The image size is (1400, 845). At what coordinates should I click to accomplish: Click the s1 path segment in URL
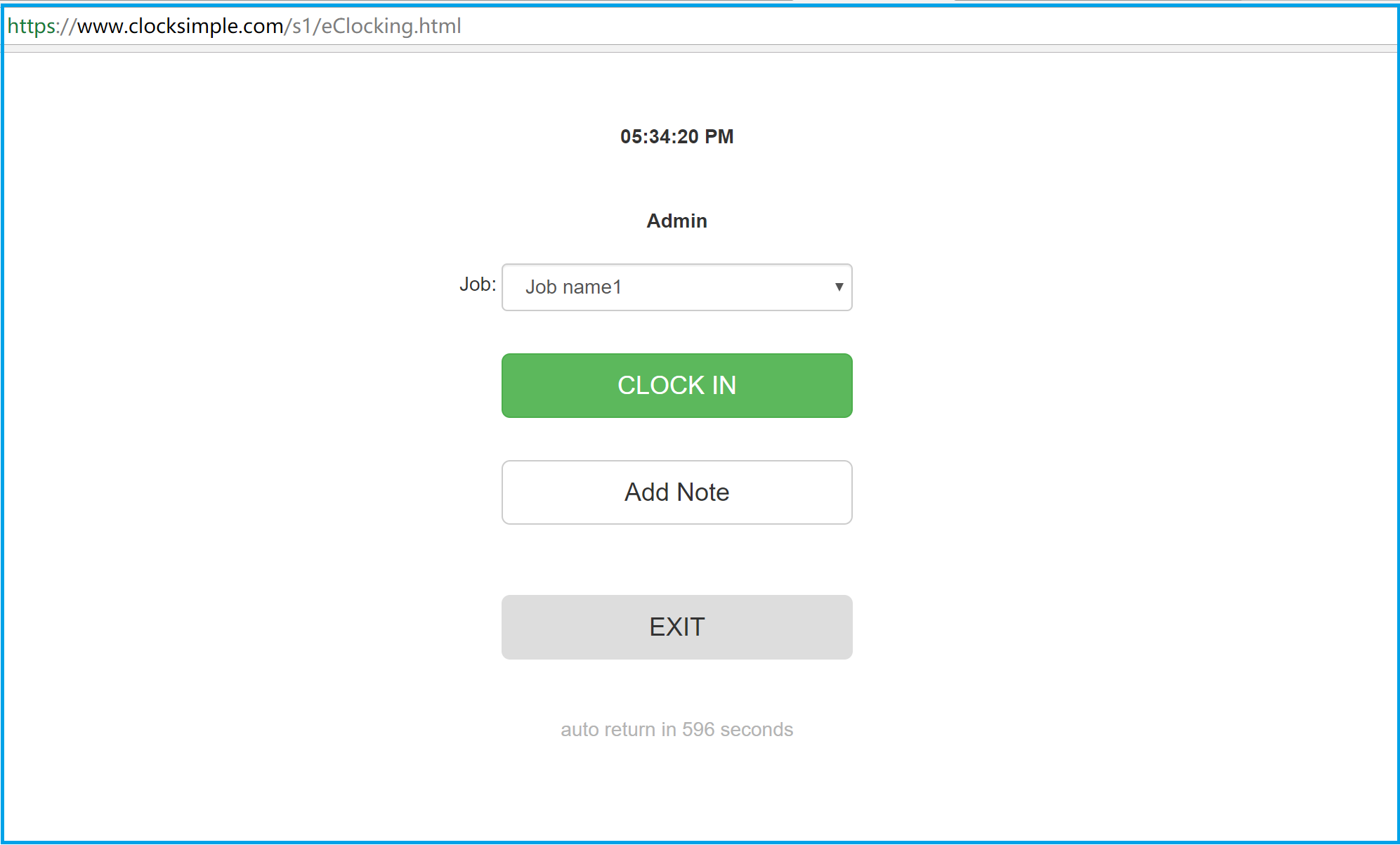pyautogui.click(x=302, y=26)
